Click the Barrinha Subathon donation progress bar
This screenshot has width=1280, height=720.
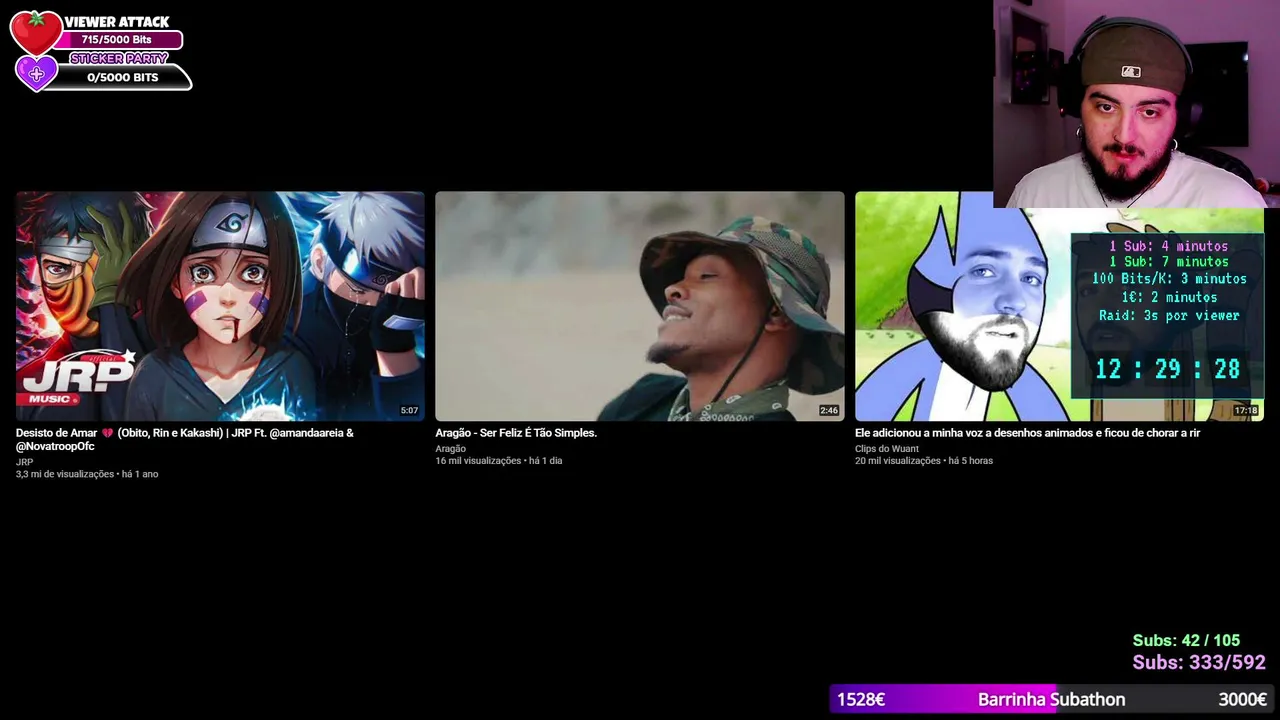[1052, 699]
